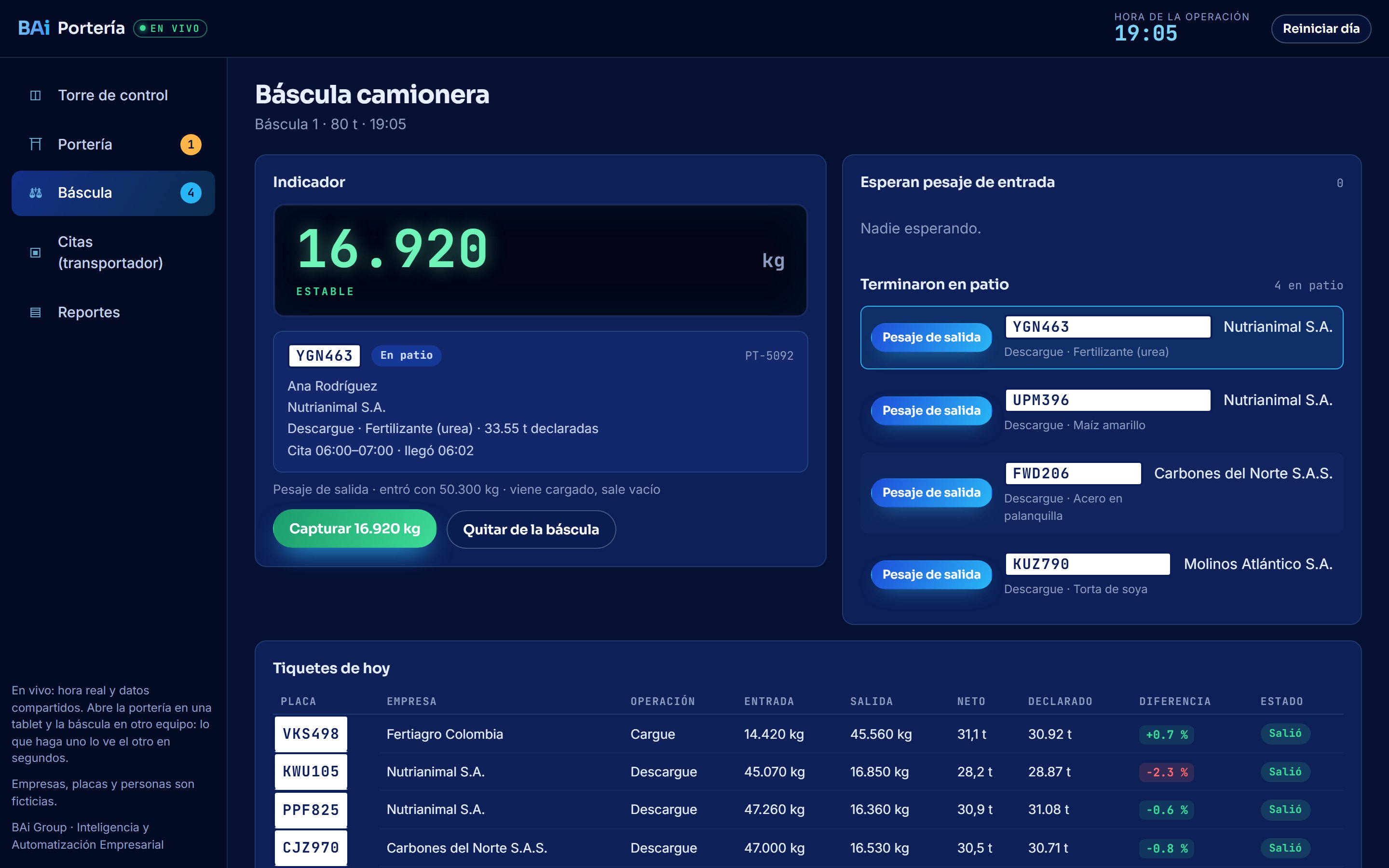
Task: Click plate CJZ970 in Tiquetes de hoy
Action: 311,848
